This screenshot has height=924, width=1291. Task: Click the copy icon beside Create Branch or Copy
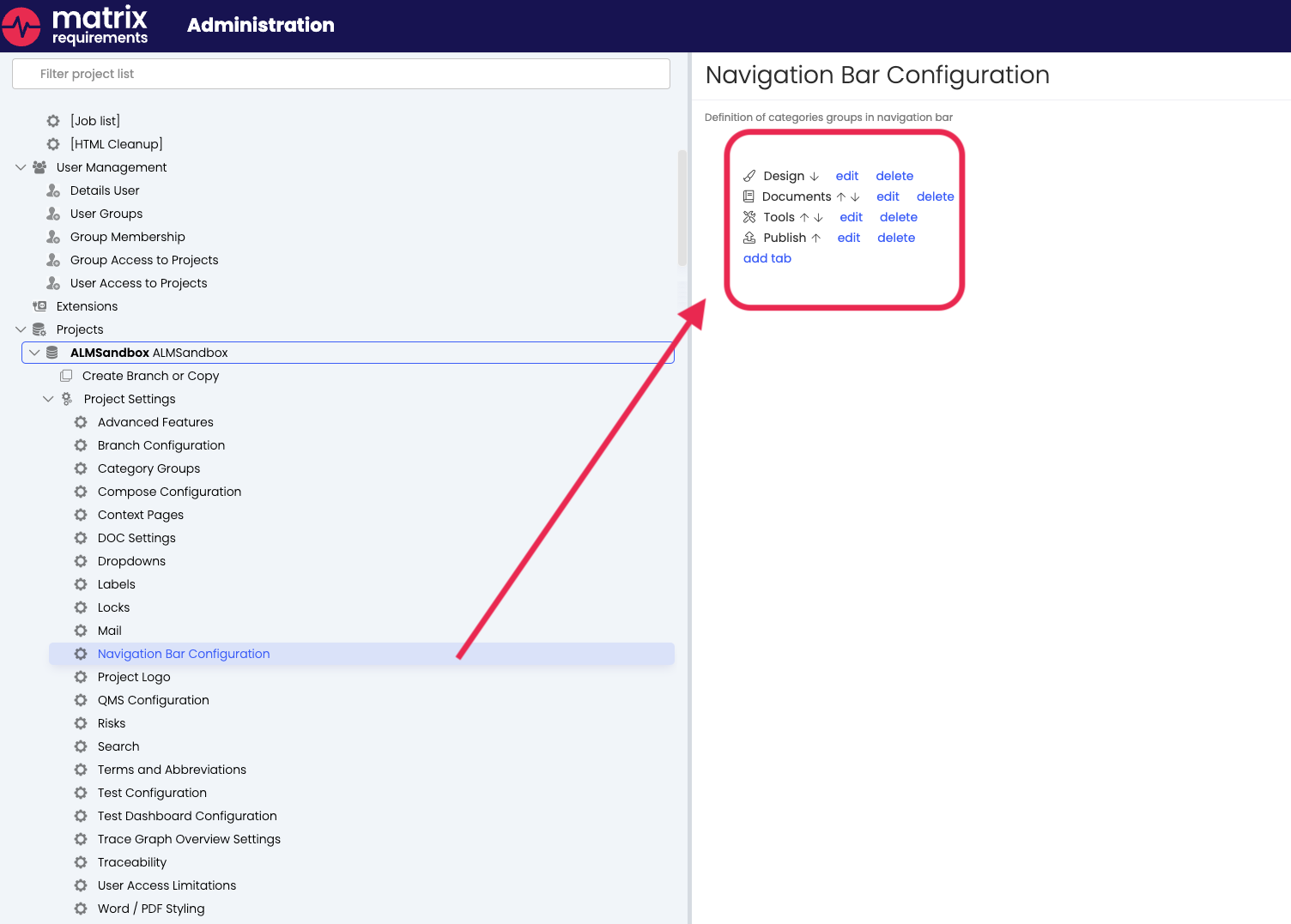point(66,376)
